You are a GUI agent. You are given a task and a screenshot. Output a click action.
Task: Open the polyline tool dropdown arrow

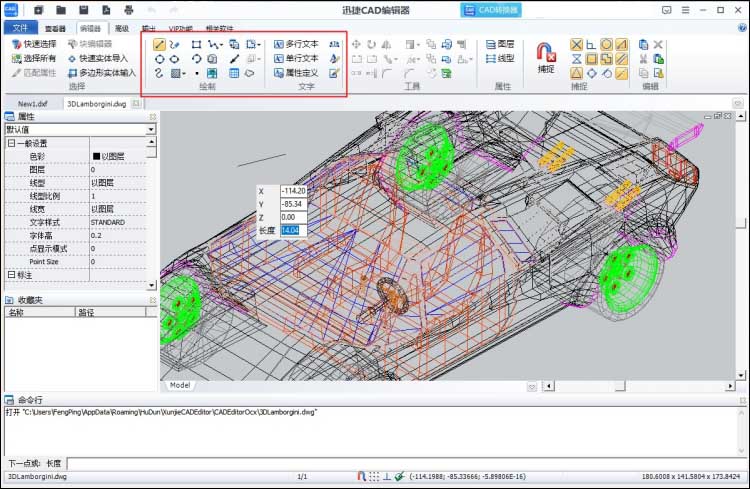(221, 45)
